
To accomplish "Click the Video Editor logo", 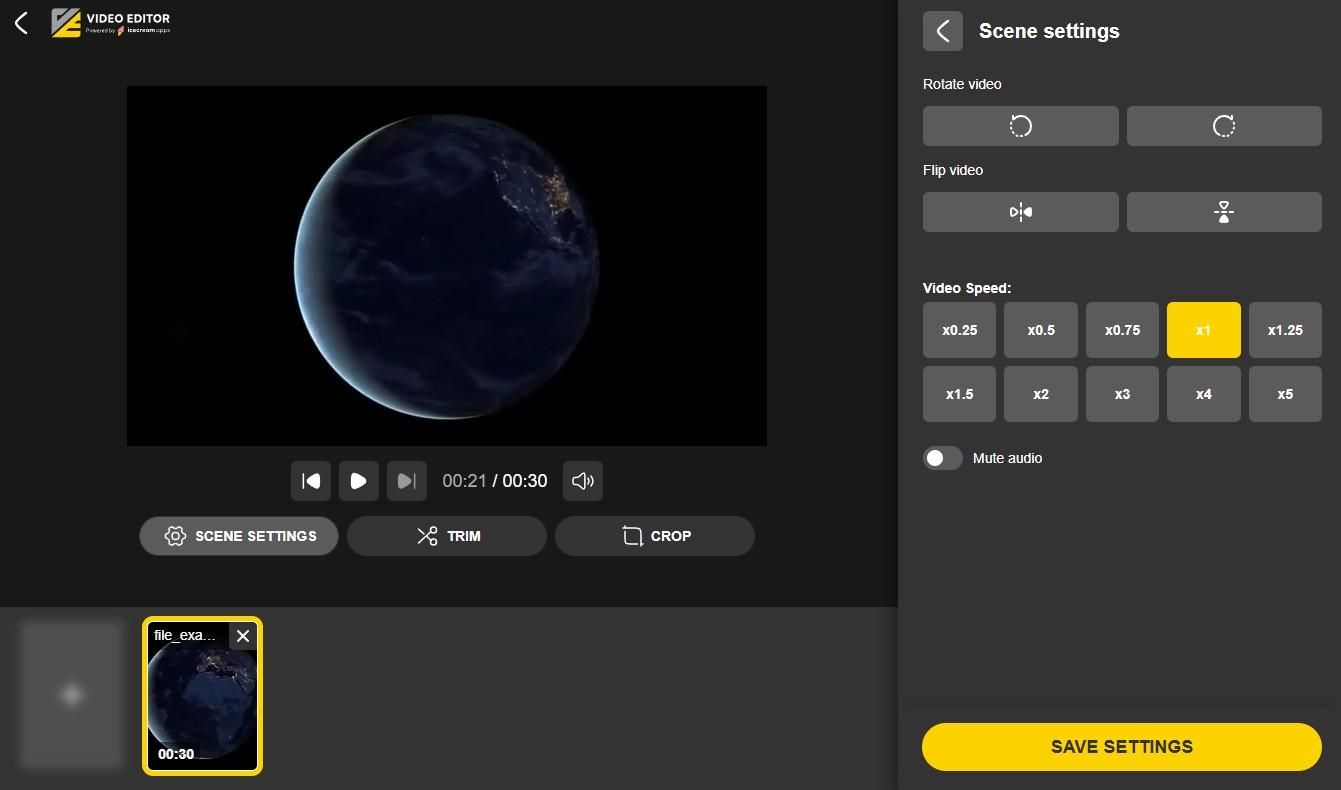I will click(x=111, y=22).
